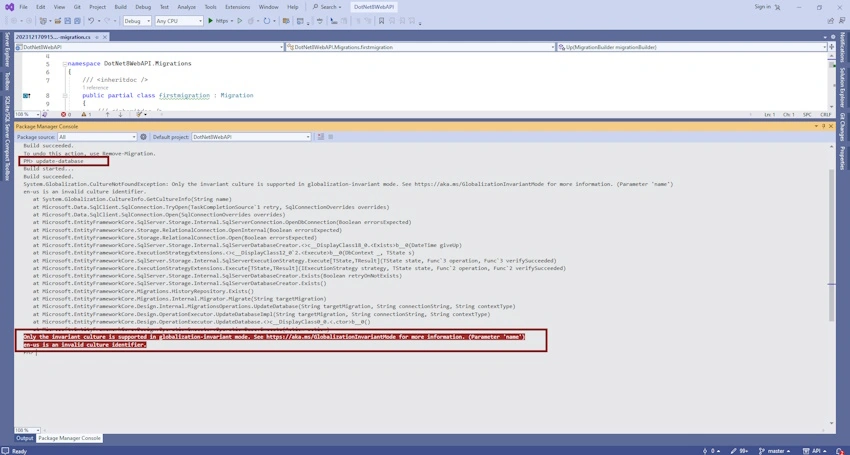The image size is (850, 455).
Task: Click the Send Feedback icon
Action: coord(841,21)
